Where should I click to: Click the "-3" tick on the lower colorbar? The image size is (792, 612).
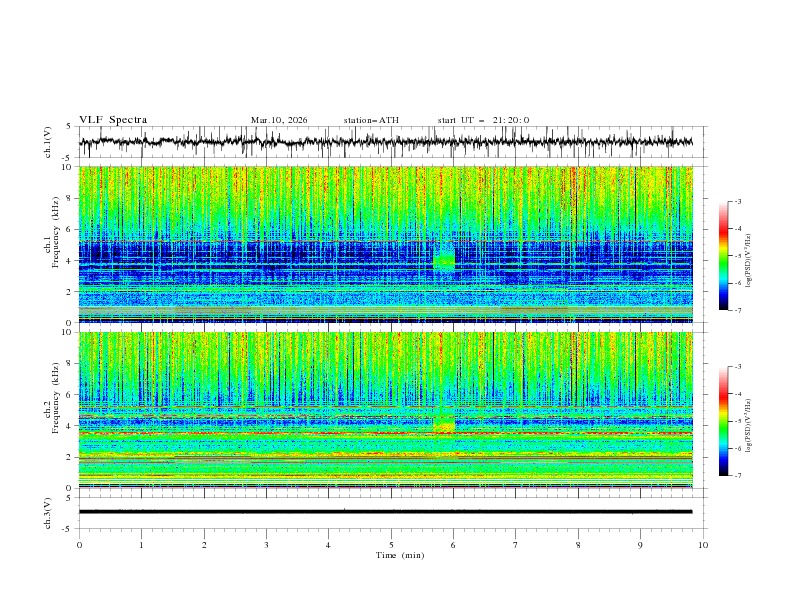(x=737, y=367)
